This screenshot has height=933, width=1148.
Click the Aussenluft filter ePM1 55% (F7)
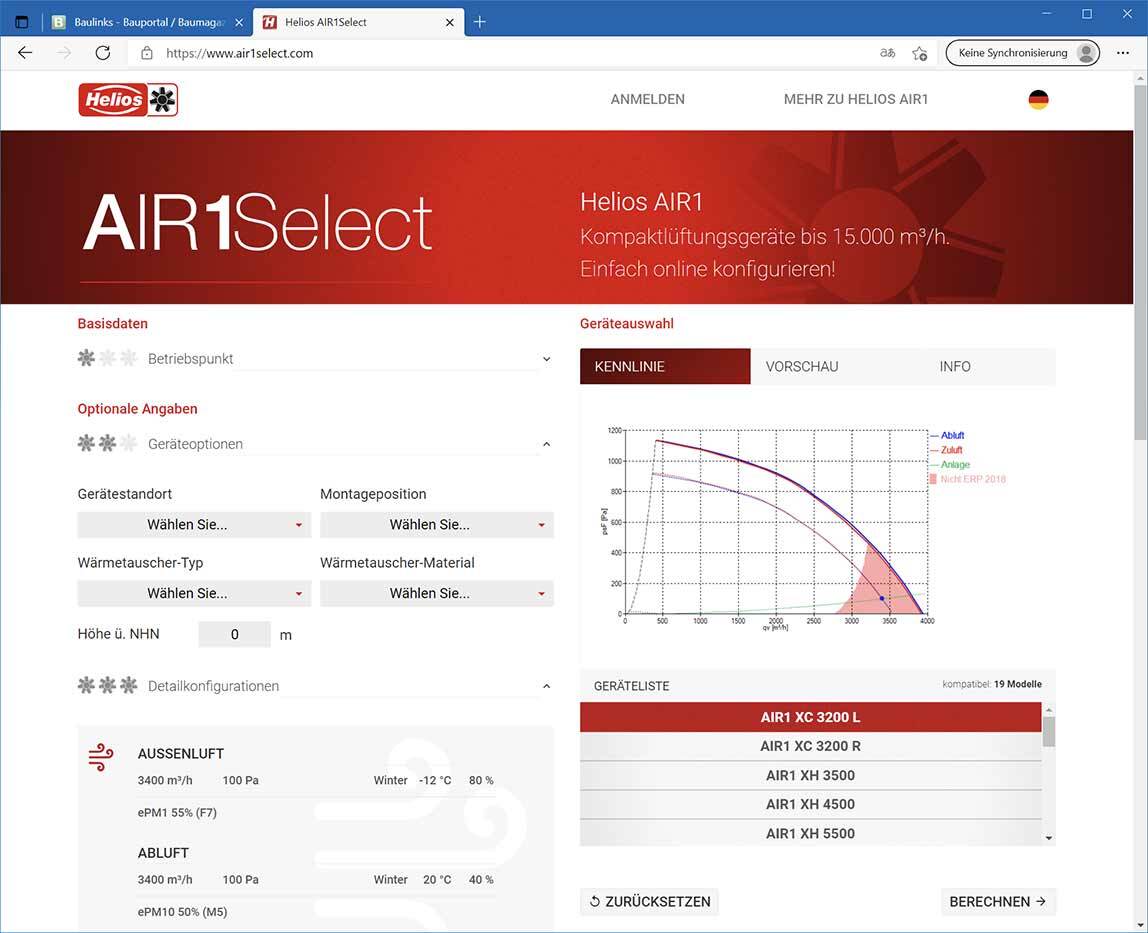pyautogui.click(x=177, y=812)
